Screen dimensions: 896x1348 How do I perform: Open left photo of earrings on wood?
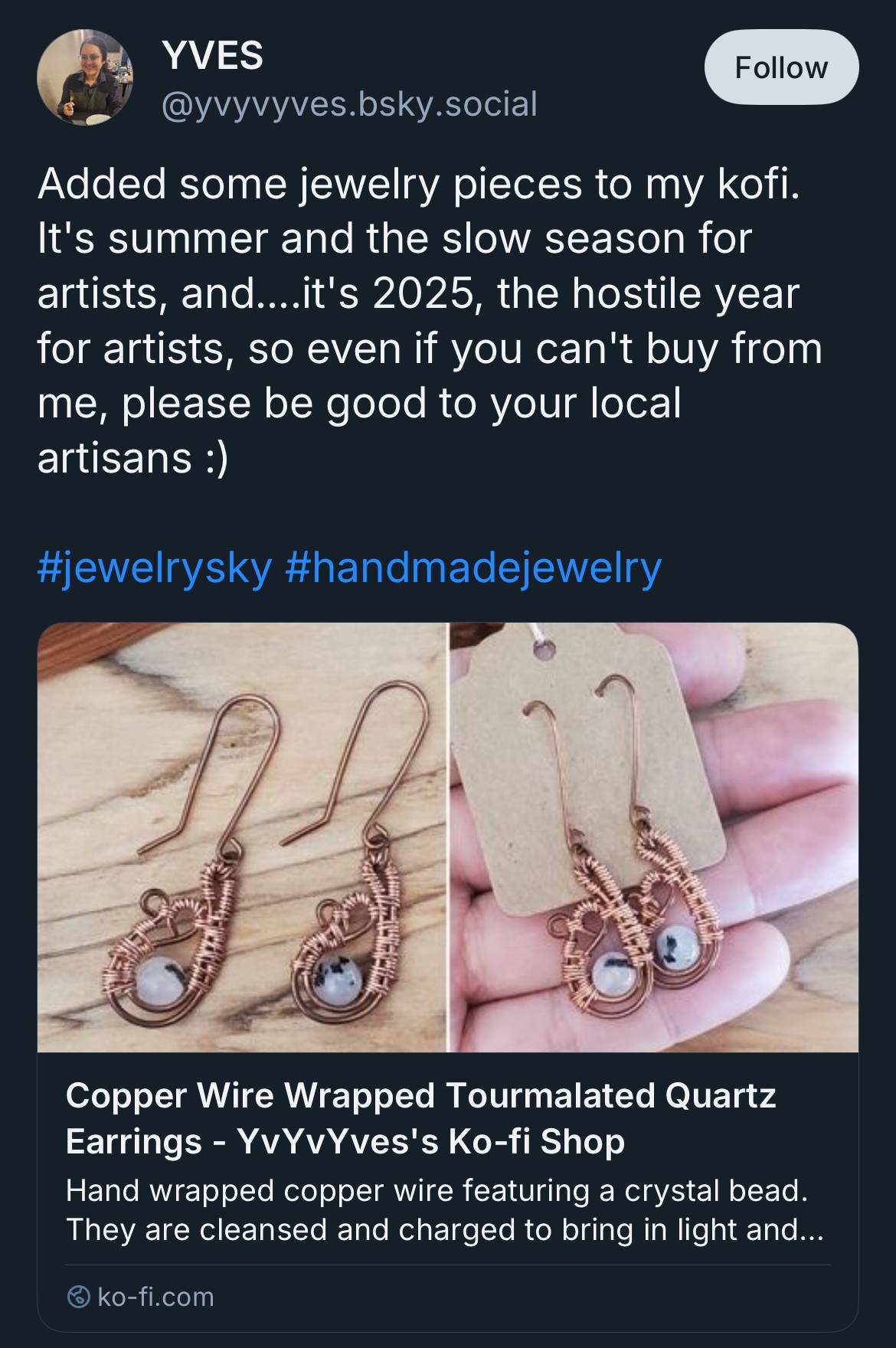(241, 837)
